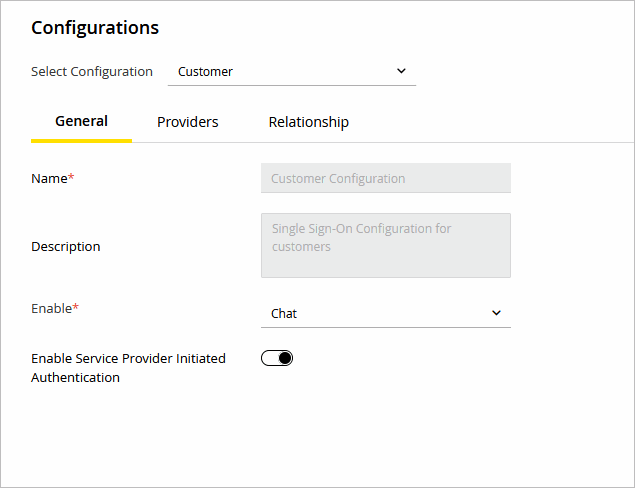Click the Enable field label
This screenshot has width=635, height=488.
tap(55, 308)
